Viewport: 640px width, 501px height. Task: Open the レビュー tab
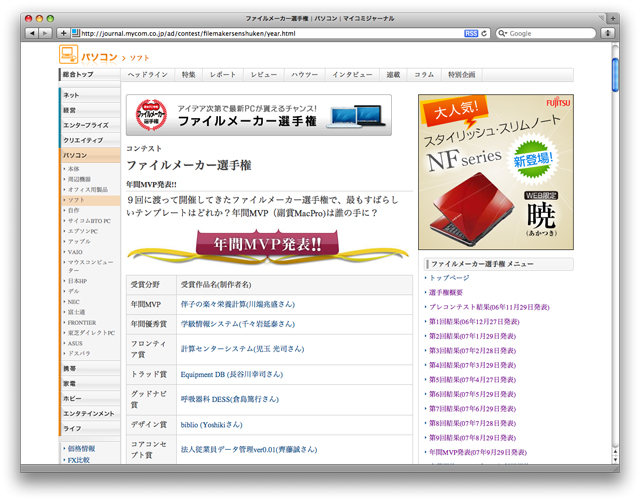point(264,75)
